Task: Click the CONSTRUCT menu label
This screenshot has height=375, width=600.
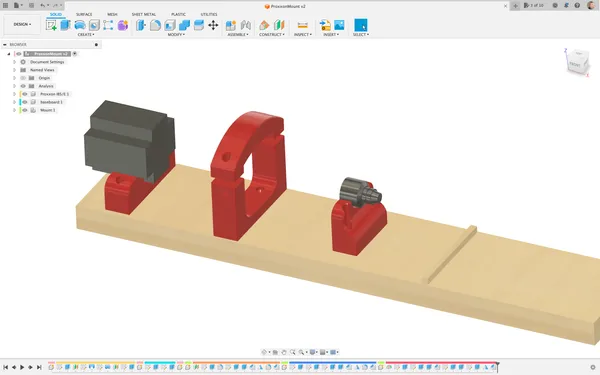Action: tap(272, 34)
